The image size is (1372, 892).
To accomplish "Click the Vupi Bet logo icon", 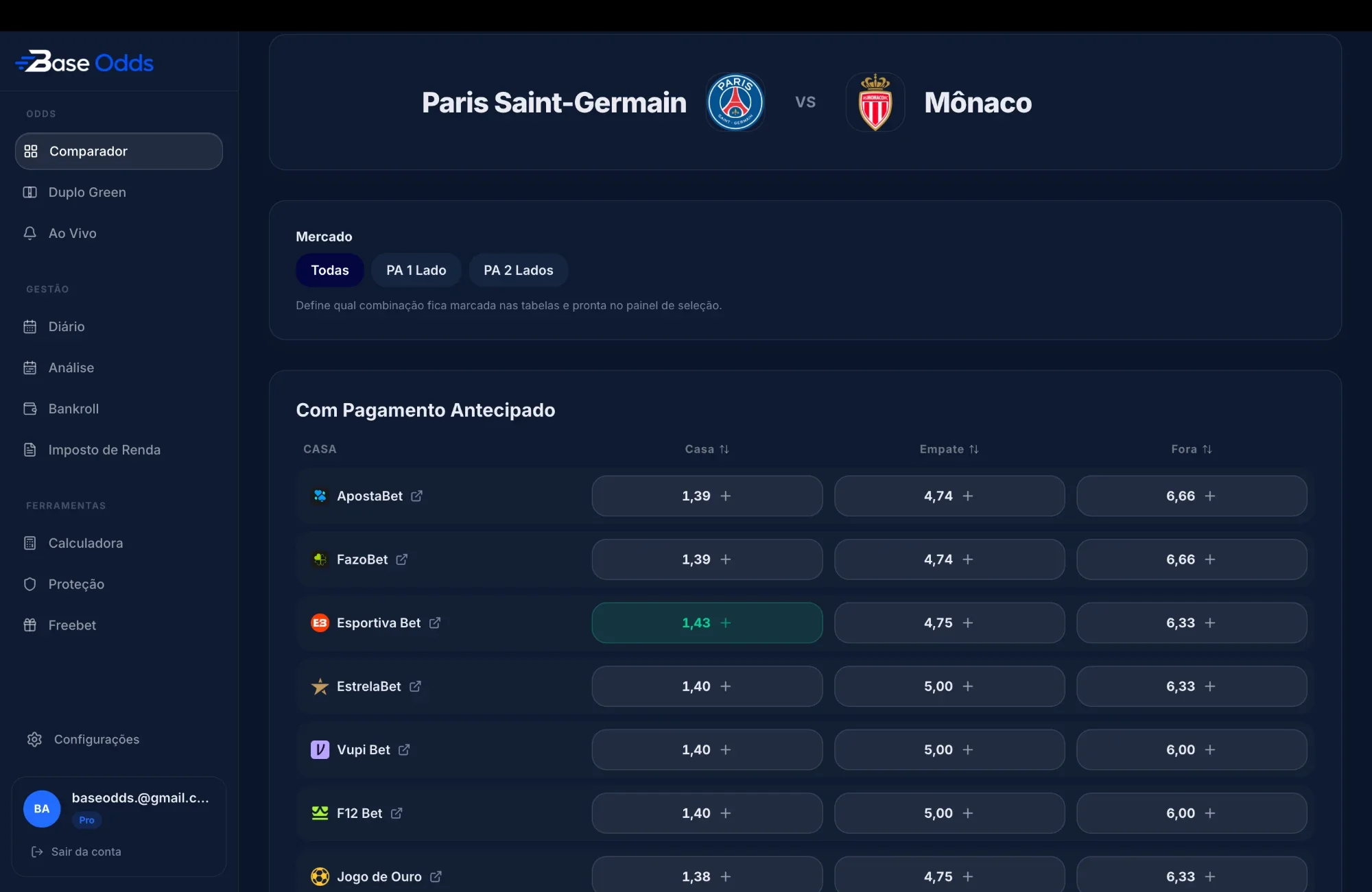I will click(x=320, y=749).
